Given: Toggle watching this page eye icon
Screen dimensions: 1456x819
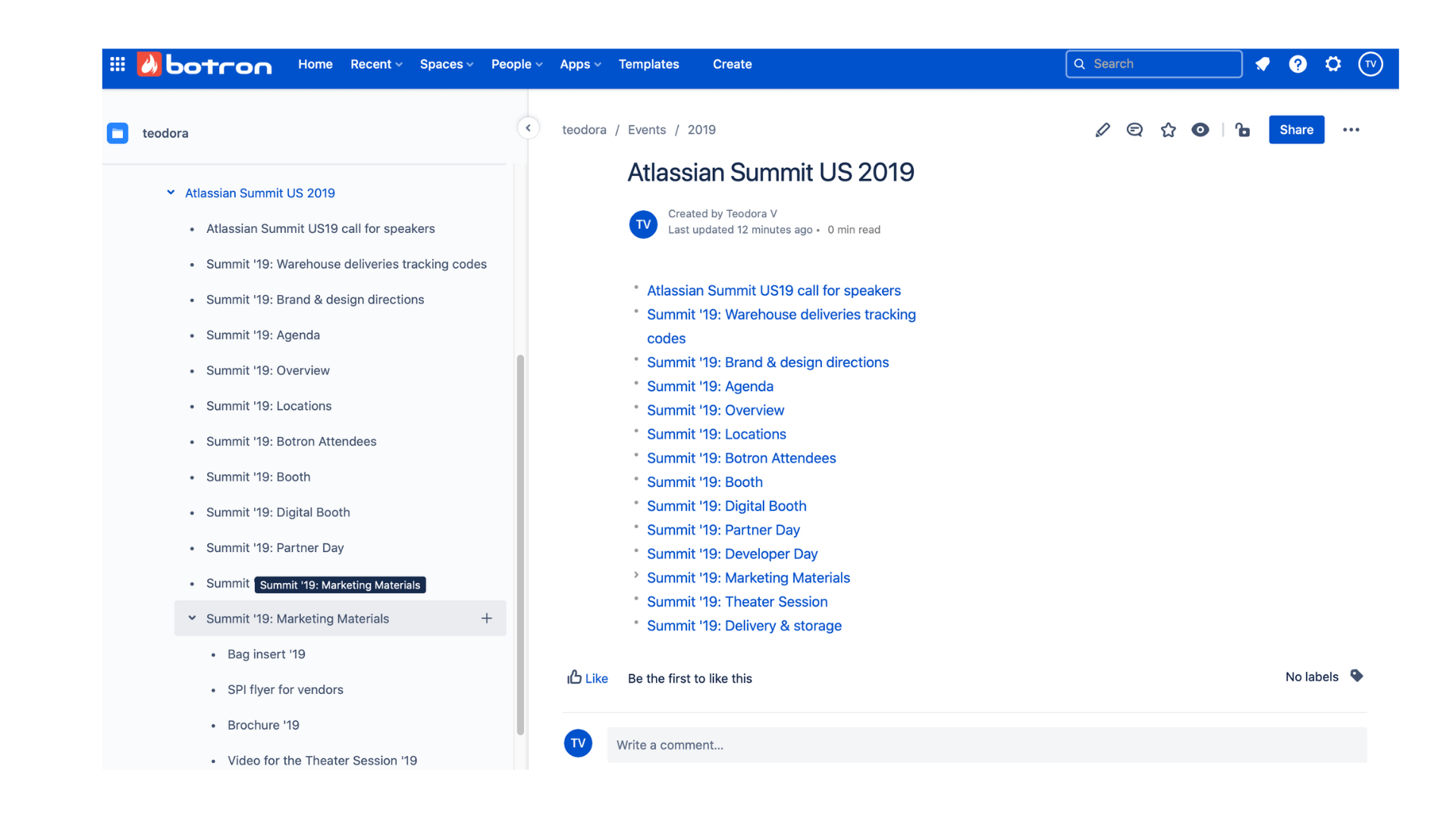Looking at the screenshot, I should 1200,130.
